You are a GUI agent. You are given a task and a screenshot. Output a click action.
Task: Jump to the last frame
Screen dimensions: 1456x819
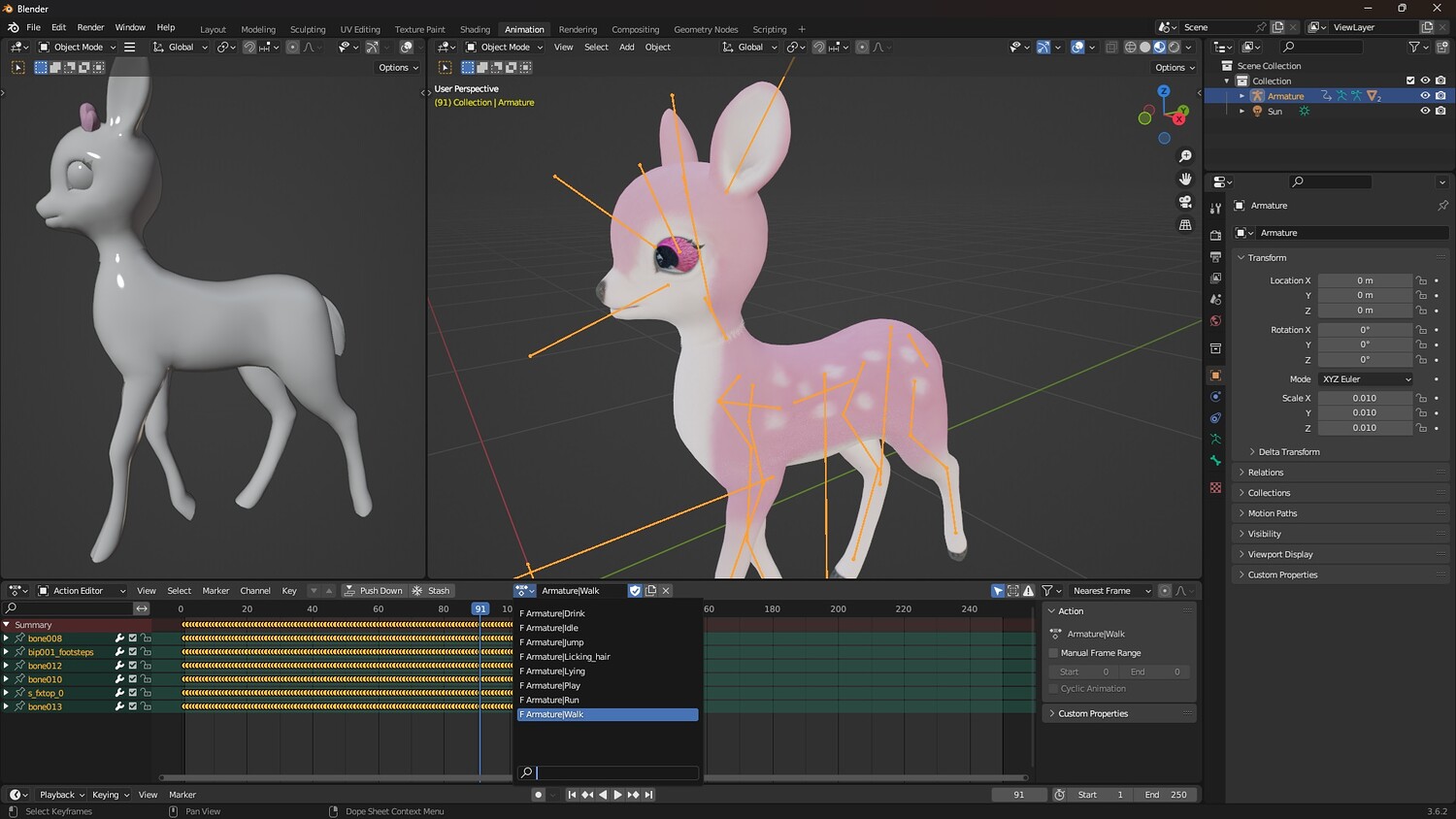click(x=648, y=795)
